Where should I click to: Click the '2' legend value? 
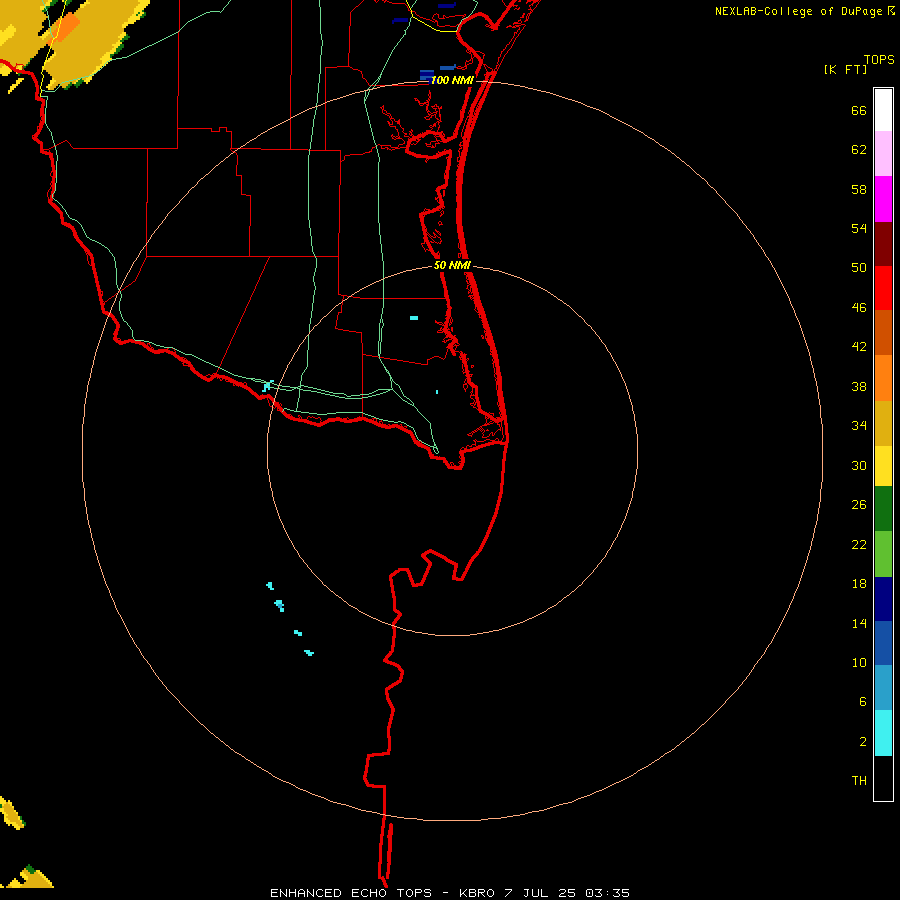tap(863, 742)
